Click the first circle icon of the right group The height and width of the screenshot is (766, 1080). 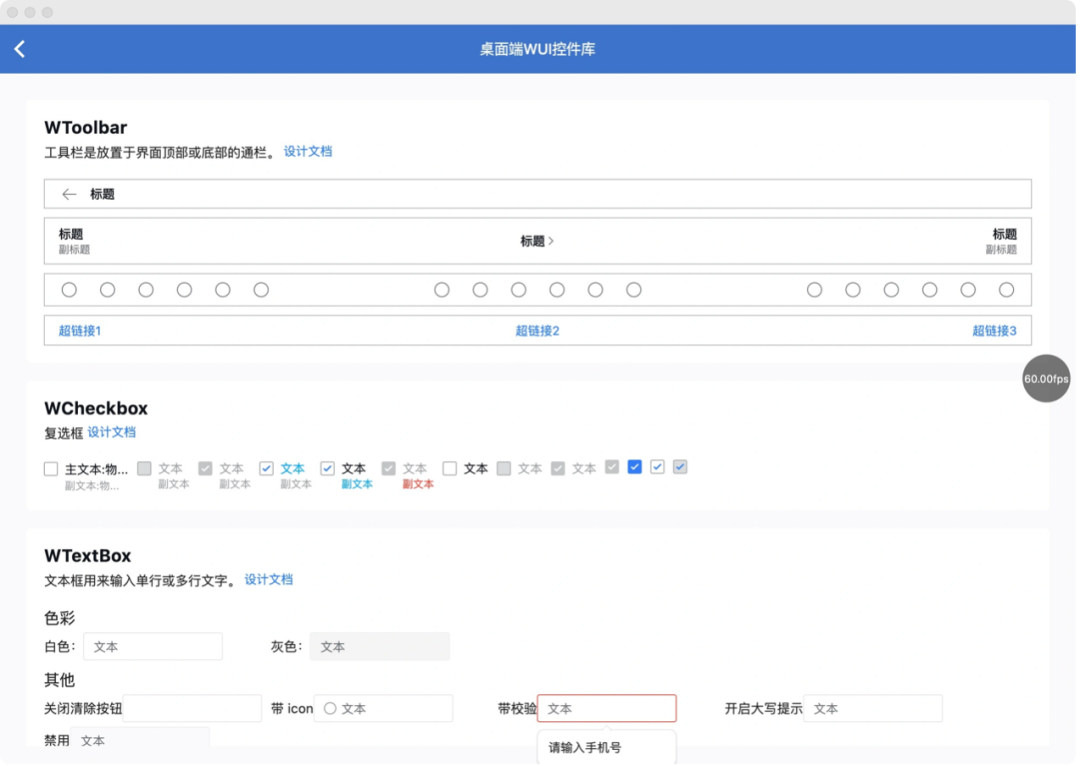pyautogui.click(x=814, y=289)
